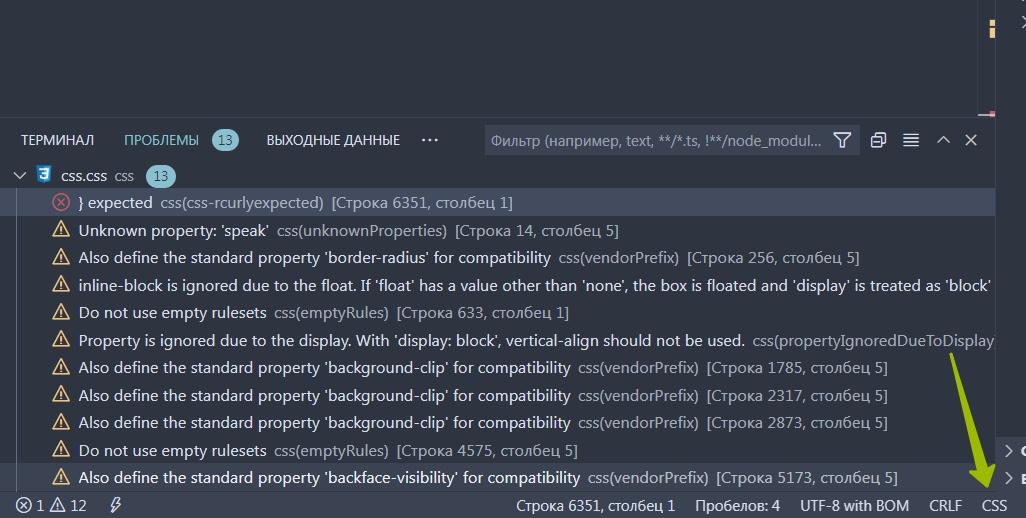Image resolution: width=1026 pixels, height=518 pixels.
Task: Select the css.css file name
Action: (x=84, y=176)
